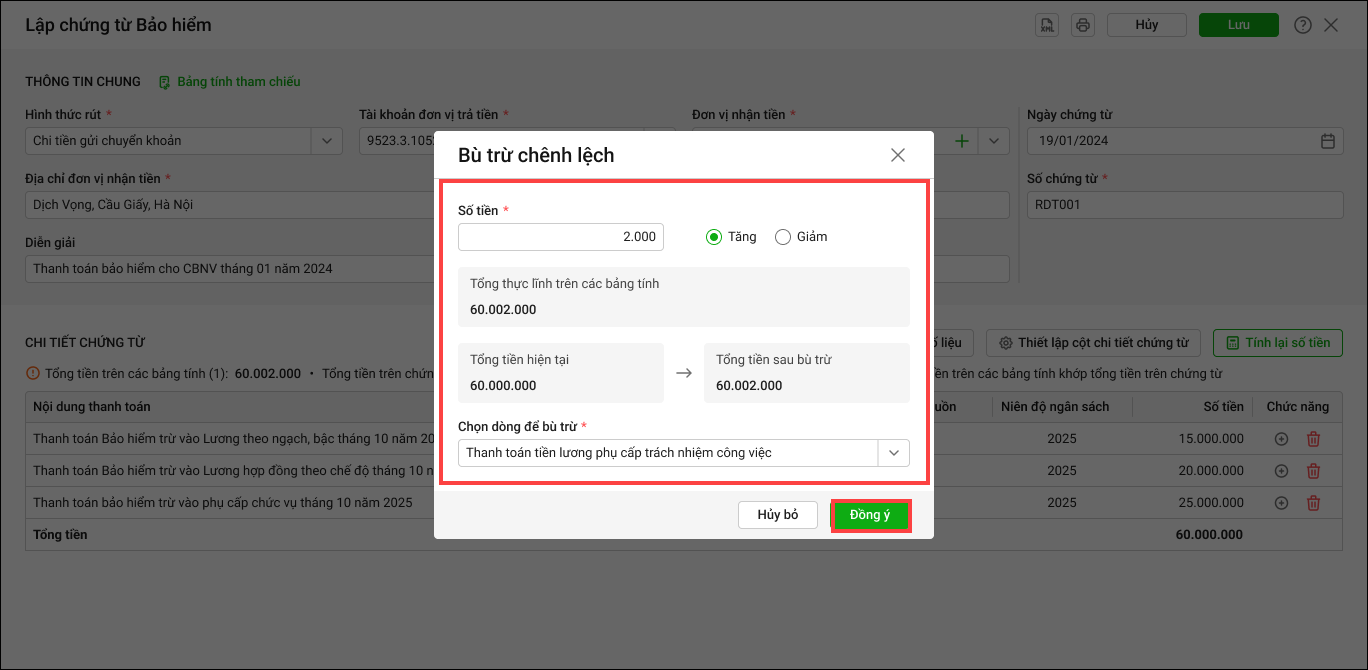
Task: Delete the 25.000.000 row with trash icon
Action: (1314, 503)
